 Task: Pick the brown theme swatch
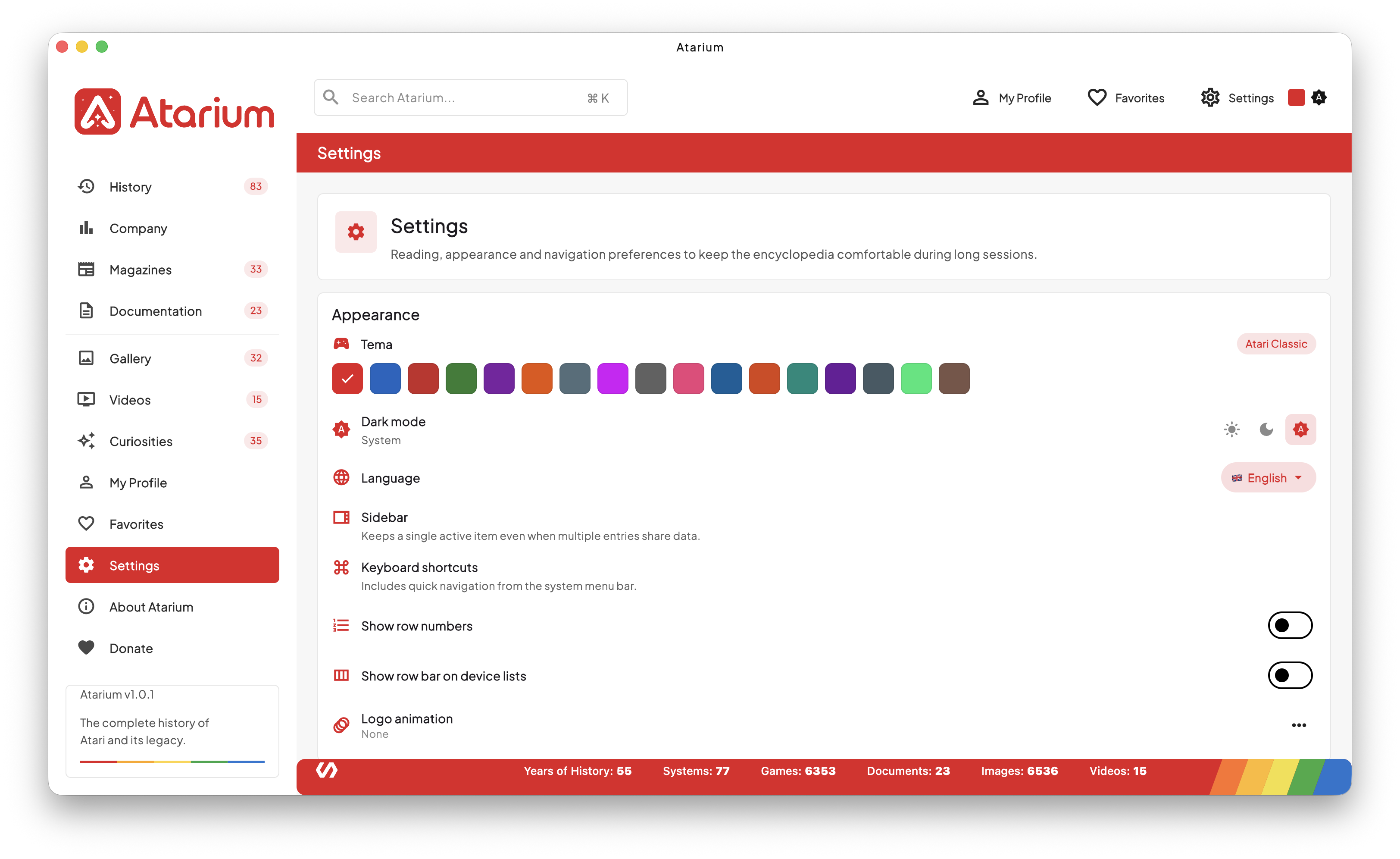point(954,379)
